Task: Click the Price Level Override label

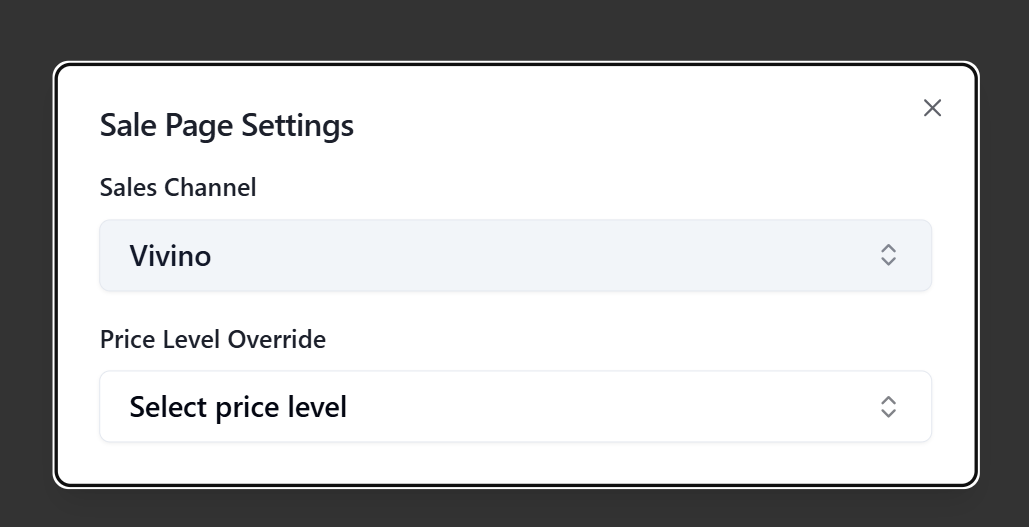Action: click(x=213, y=339)
